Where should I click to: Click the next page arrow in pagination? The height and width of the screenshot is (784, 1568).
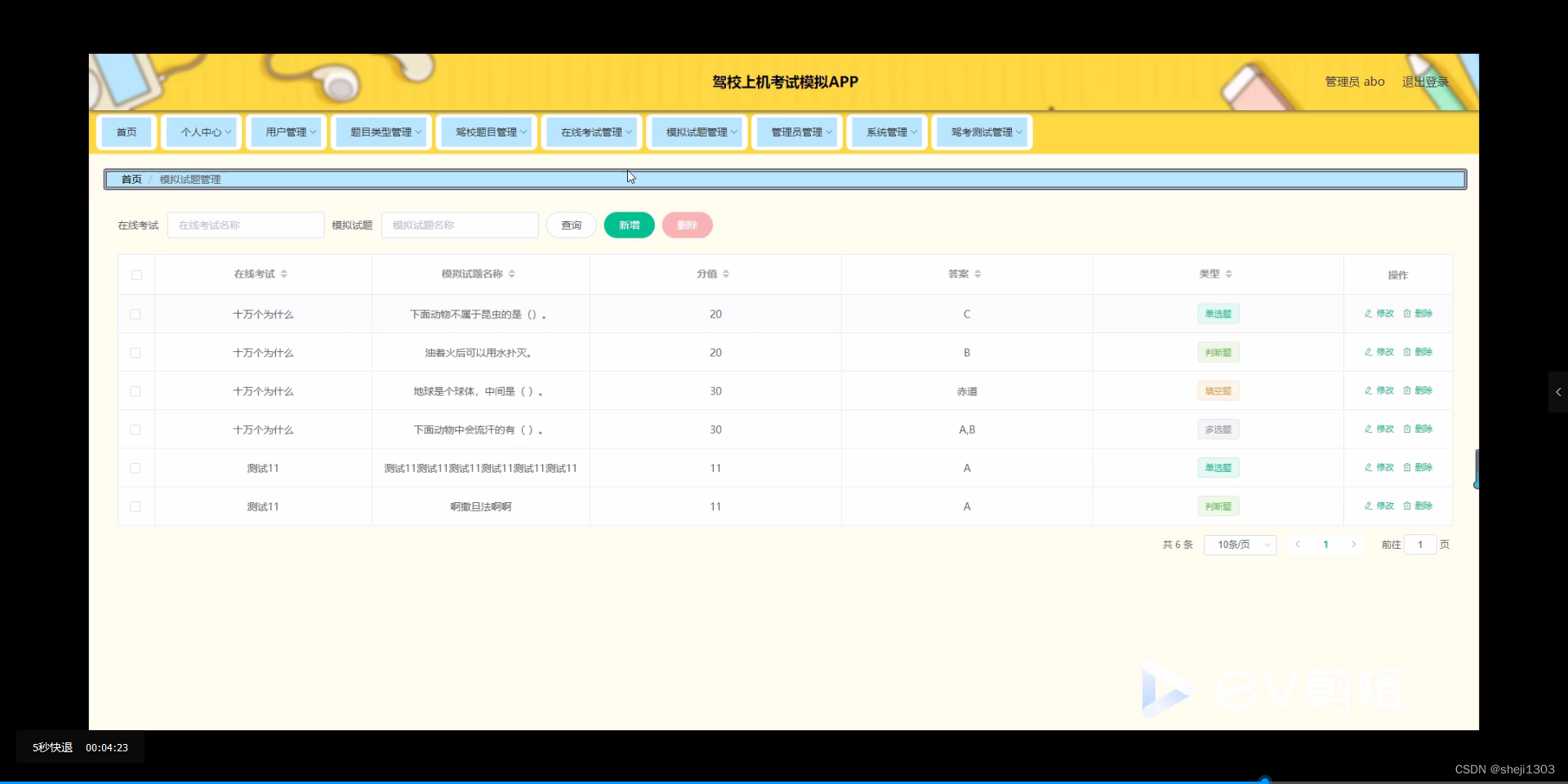point(1353,544)
